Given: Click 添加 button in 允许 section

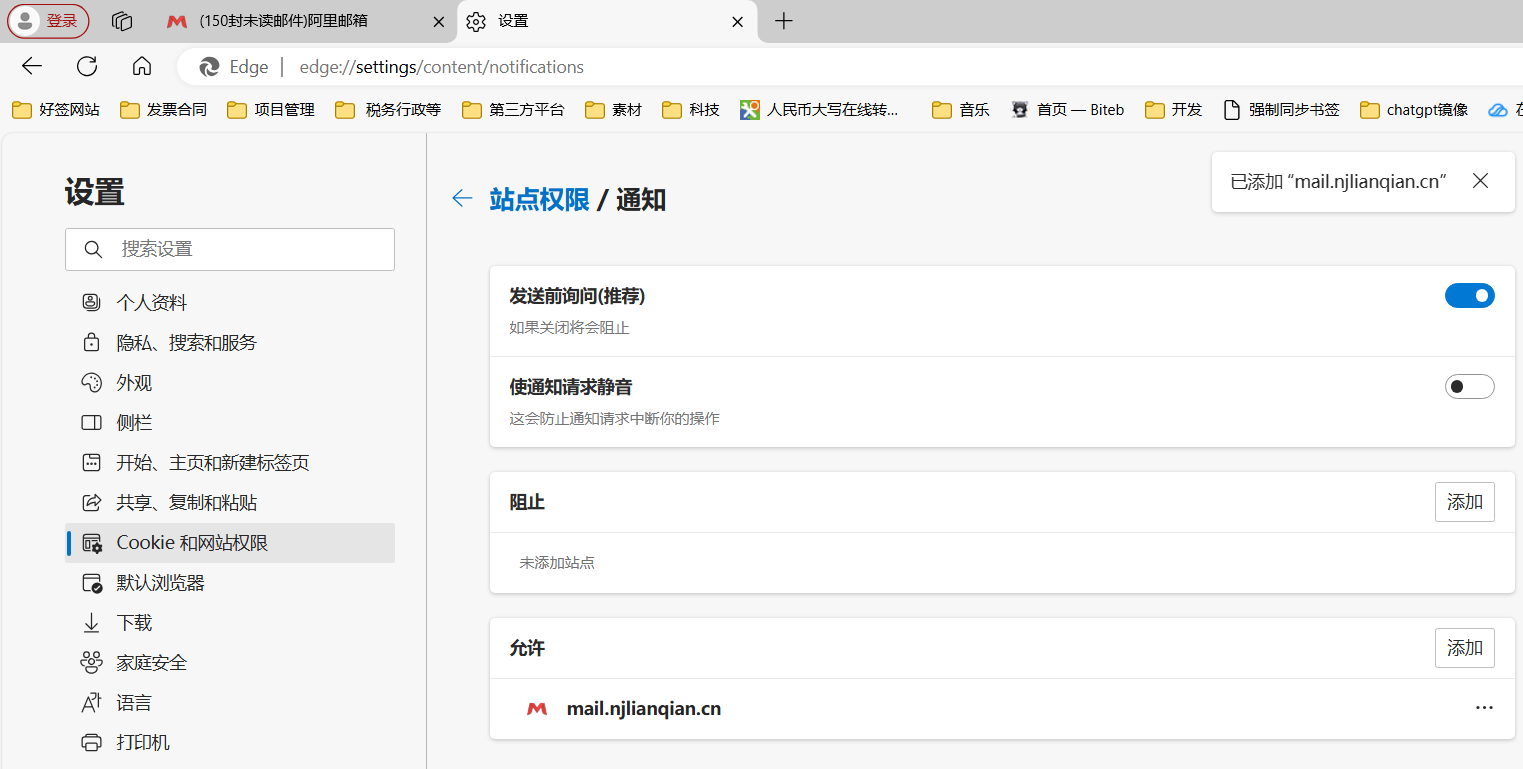Looking at the screenshot, I should tap(1464, 648).
